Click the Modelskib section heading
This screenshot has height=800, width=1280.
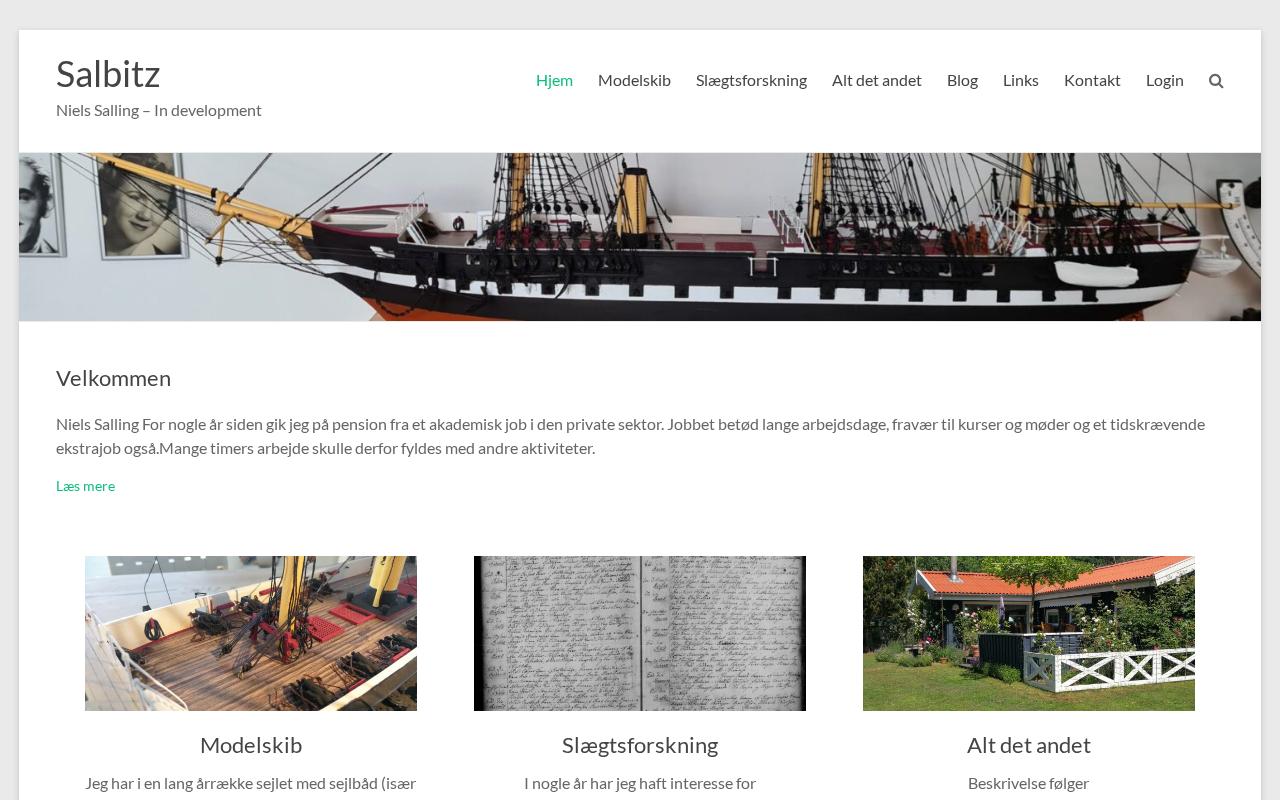point(251,745)
